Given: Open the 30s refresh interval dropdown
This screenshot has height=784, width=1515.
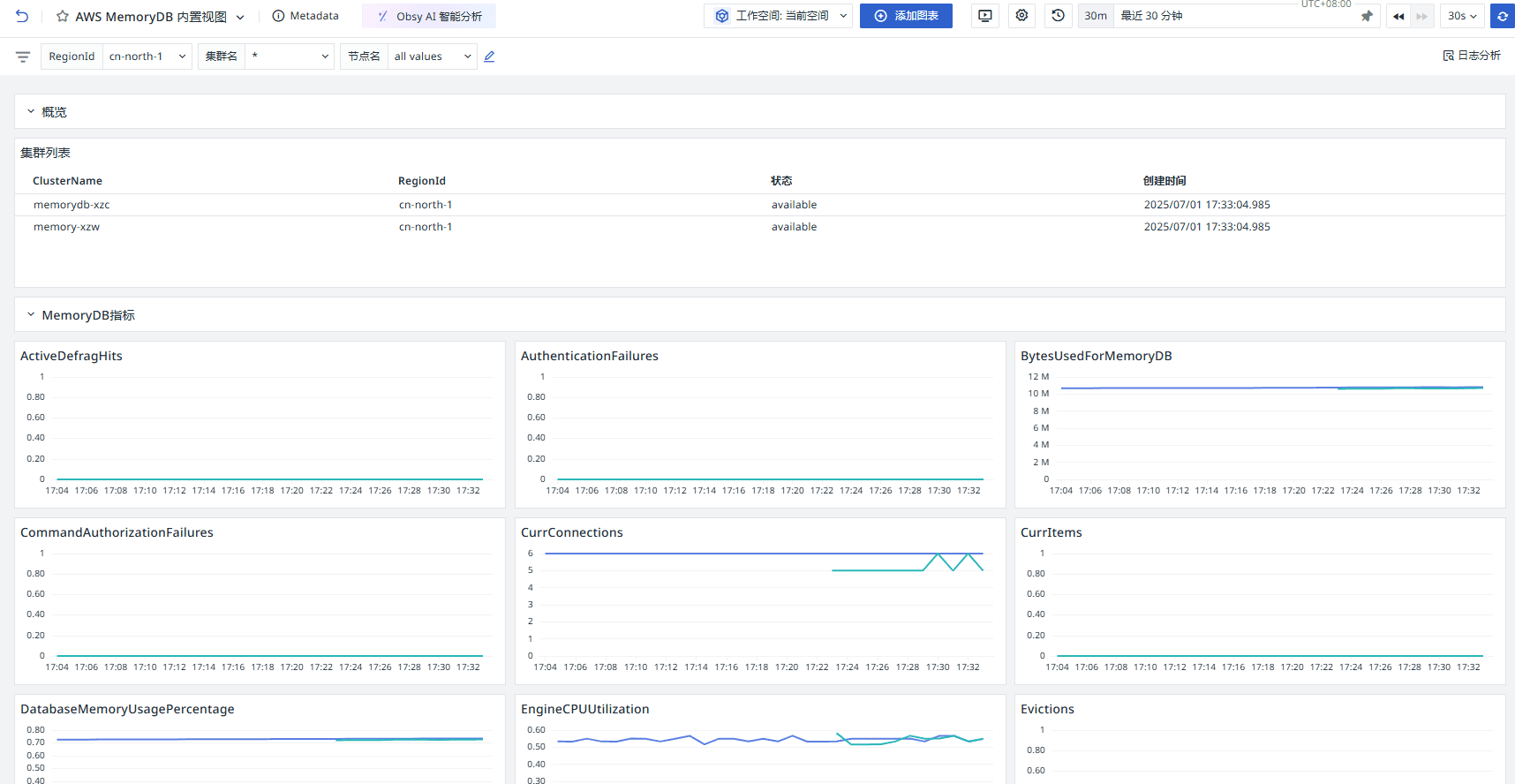Looking at the screenshot, I should click(x=1462, y=16).
